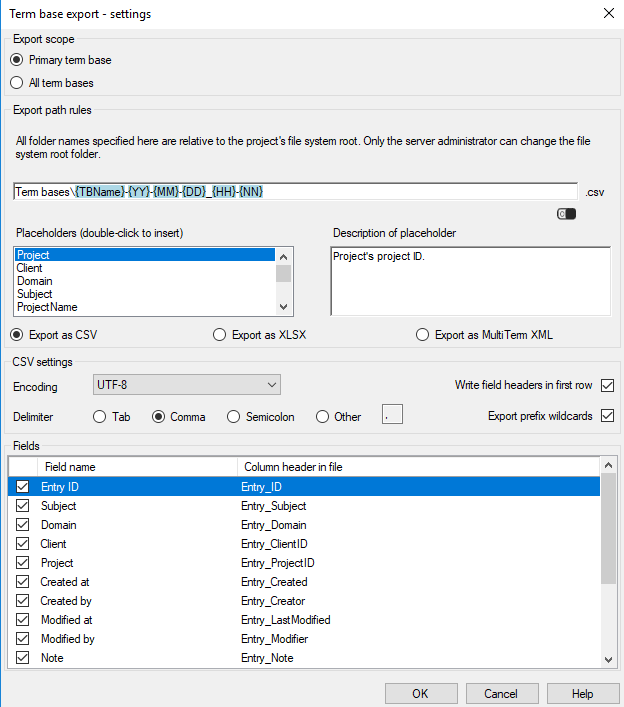Select the Client placeholder in list

pyautogui.click(x=30, y=268)
